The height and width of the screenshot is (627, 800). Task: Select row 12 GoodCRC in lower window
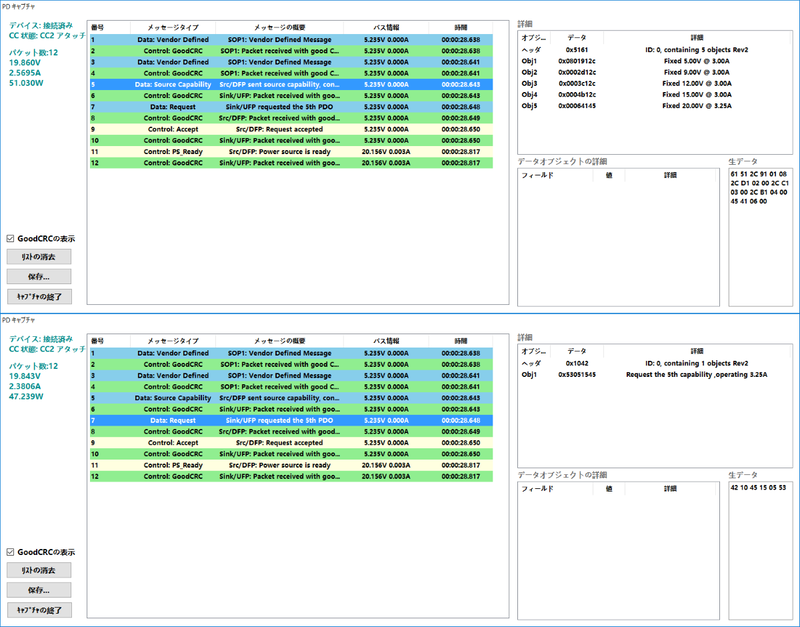(291, 476)
